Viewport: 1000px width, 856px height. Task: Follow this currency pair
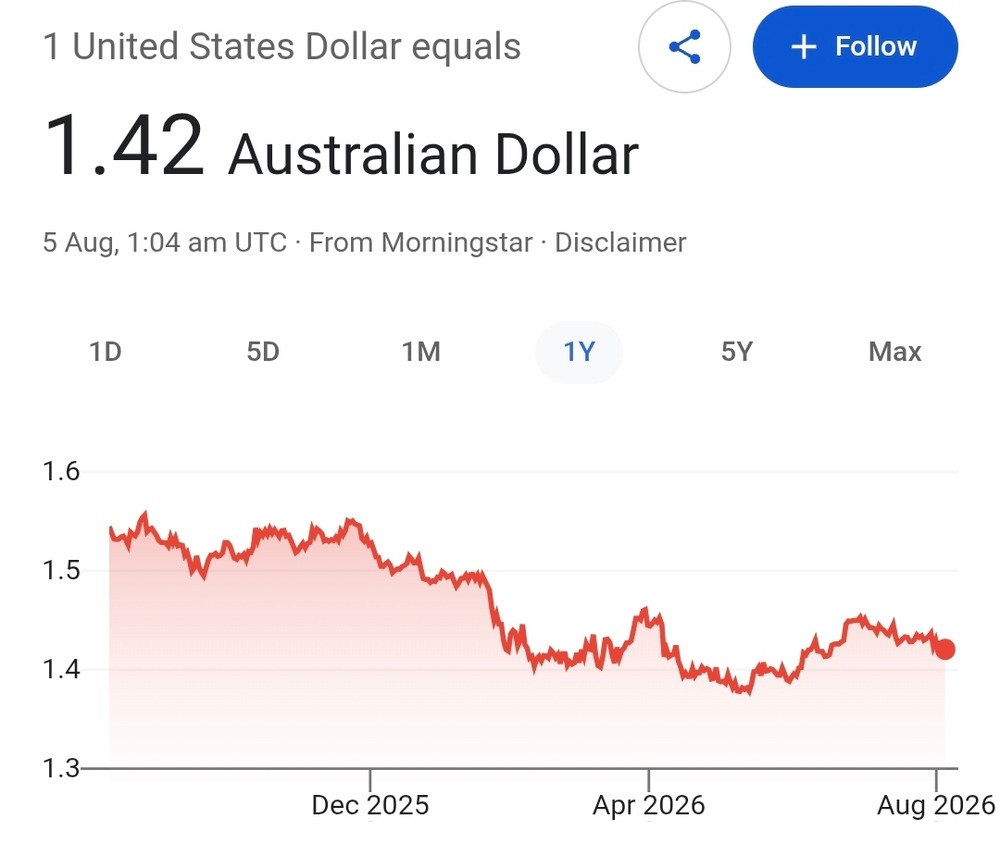coord(855,47)
